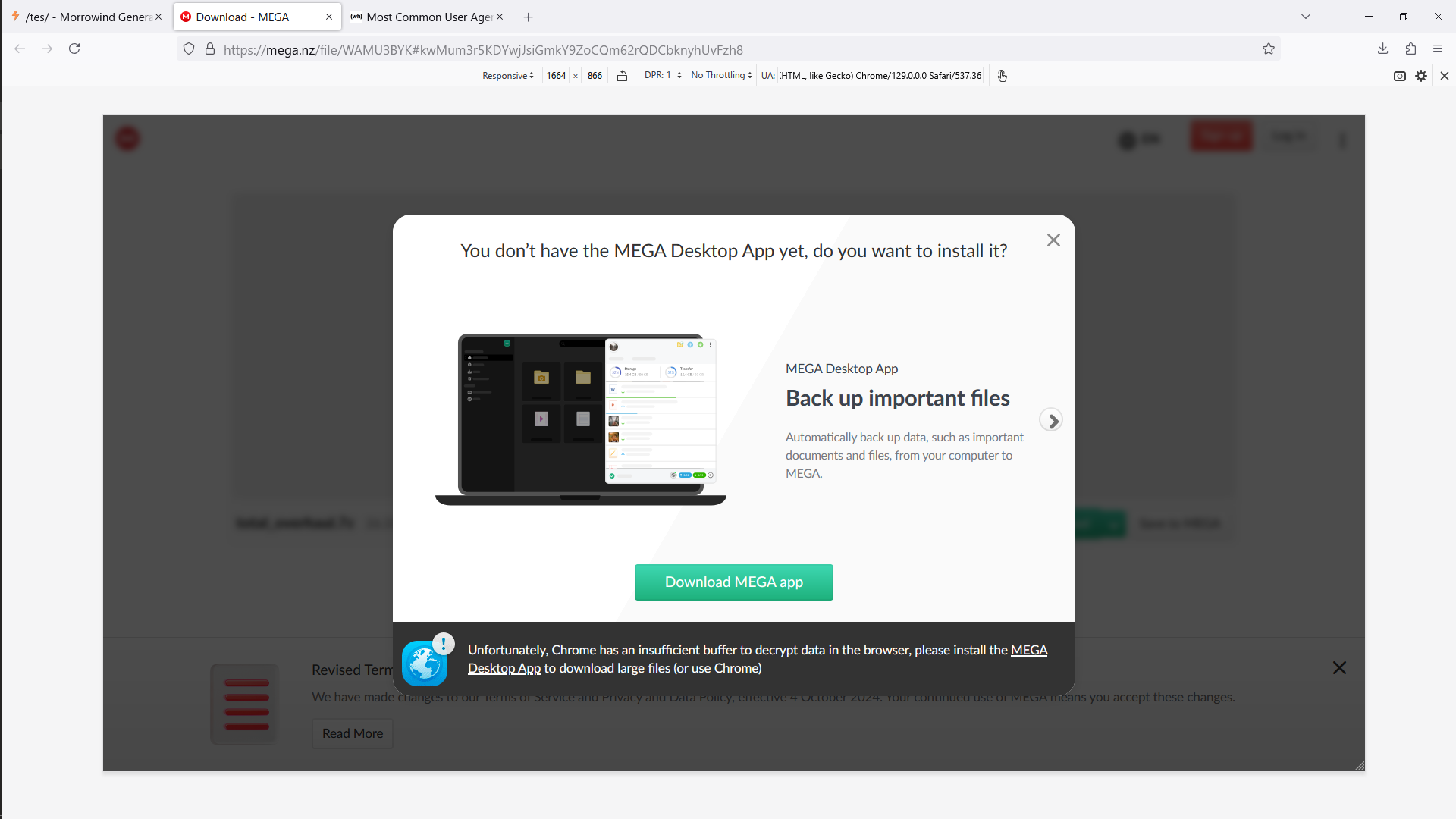Click the viewport width field

(556, 76)
